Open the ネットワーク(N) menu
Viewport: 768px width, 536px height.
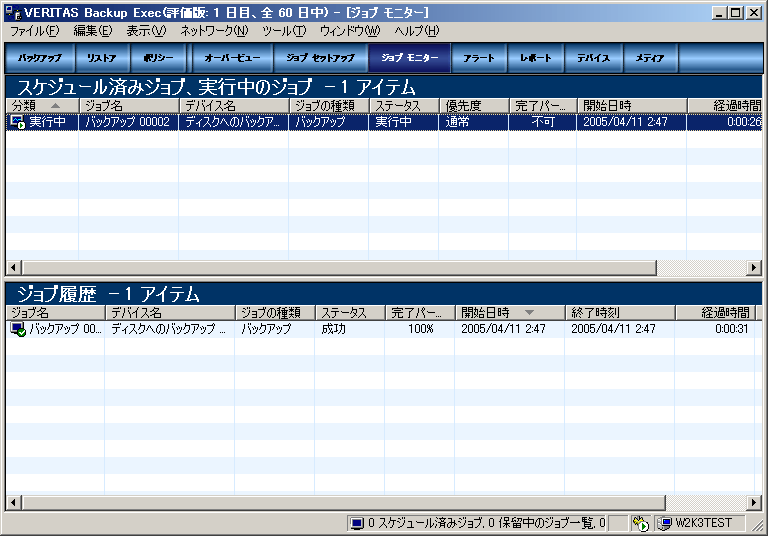tap(214, 31)
